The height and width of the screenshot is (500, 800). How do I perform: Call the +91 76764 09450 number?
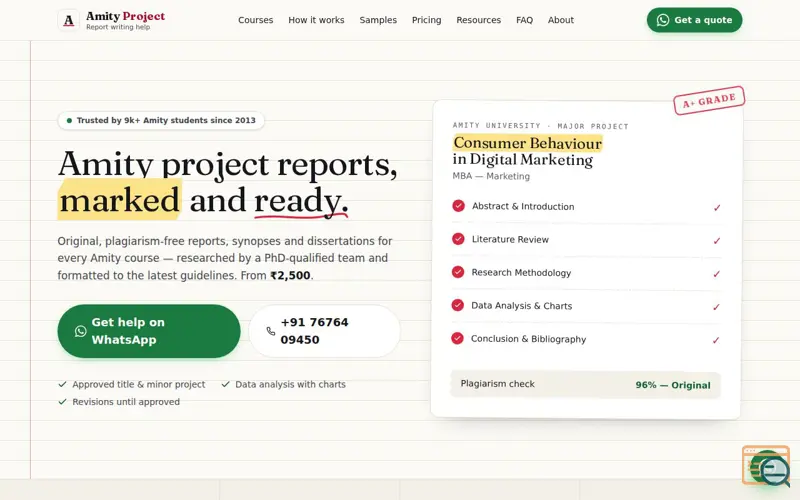[x=324, y=331]
